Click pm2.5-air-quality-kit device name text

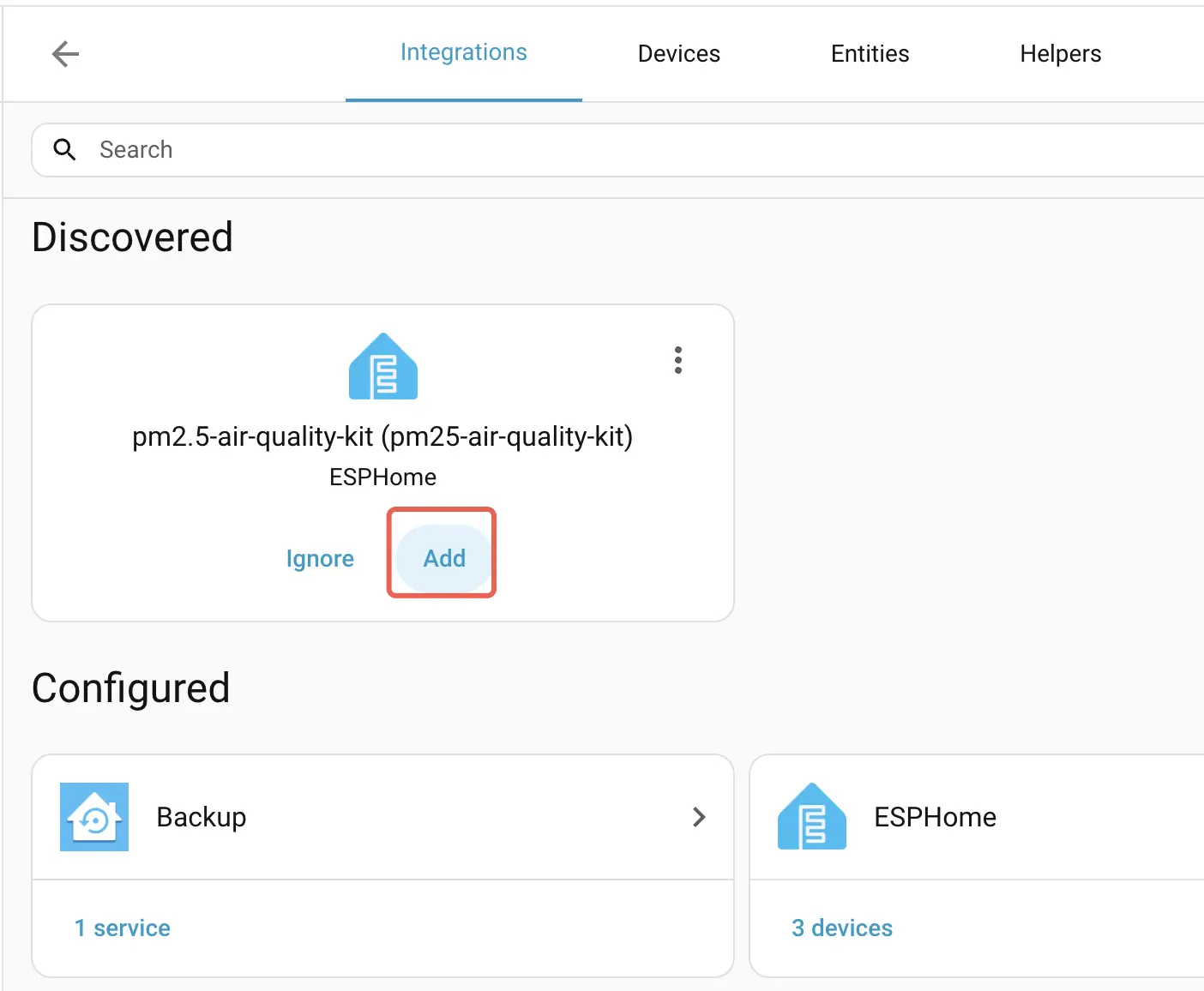tap(382, 436)
